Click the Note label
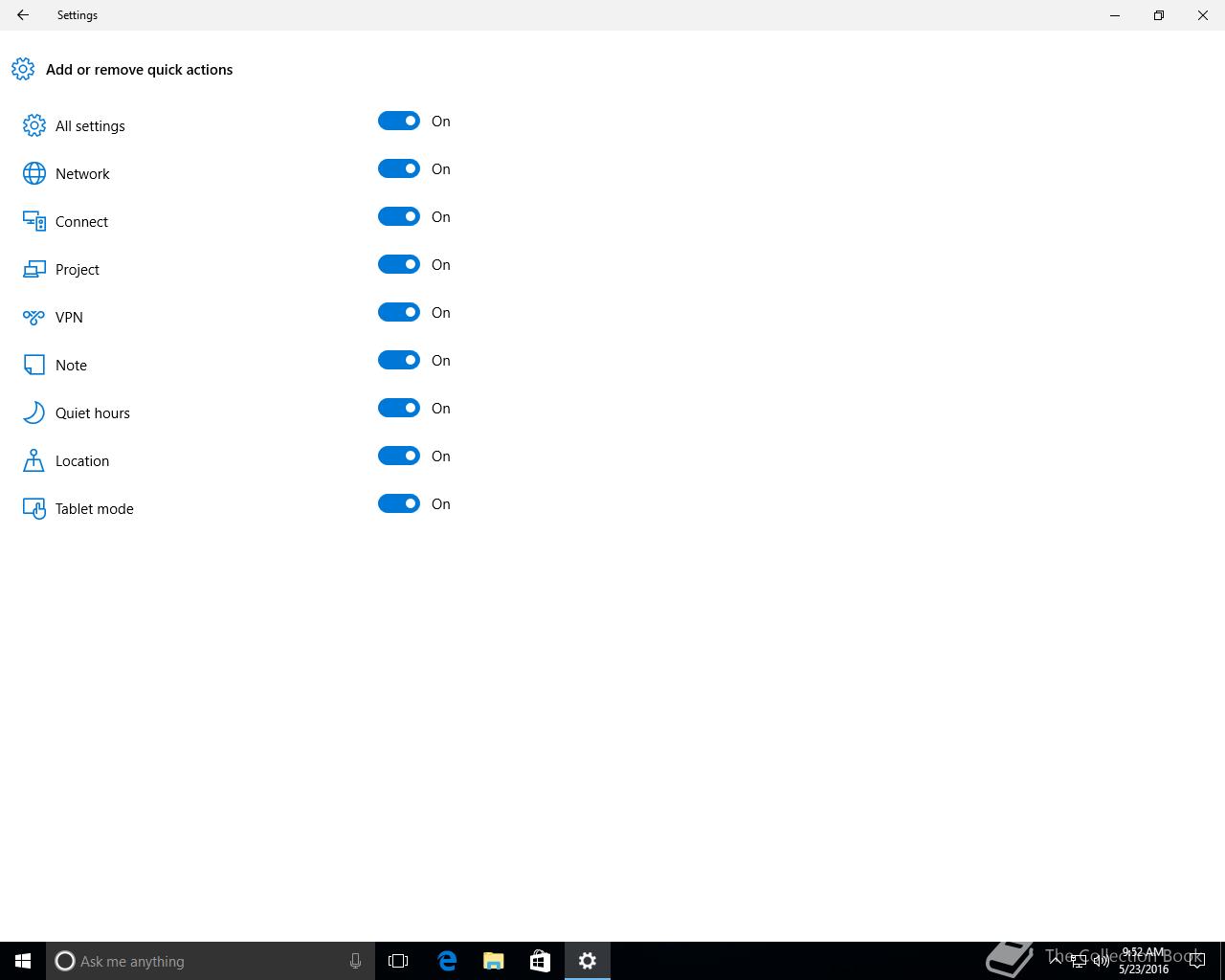1225x980 pixels. (x=71, y=366)
